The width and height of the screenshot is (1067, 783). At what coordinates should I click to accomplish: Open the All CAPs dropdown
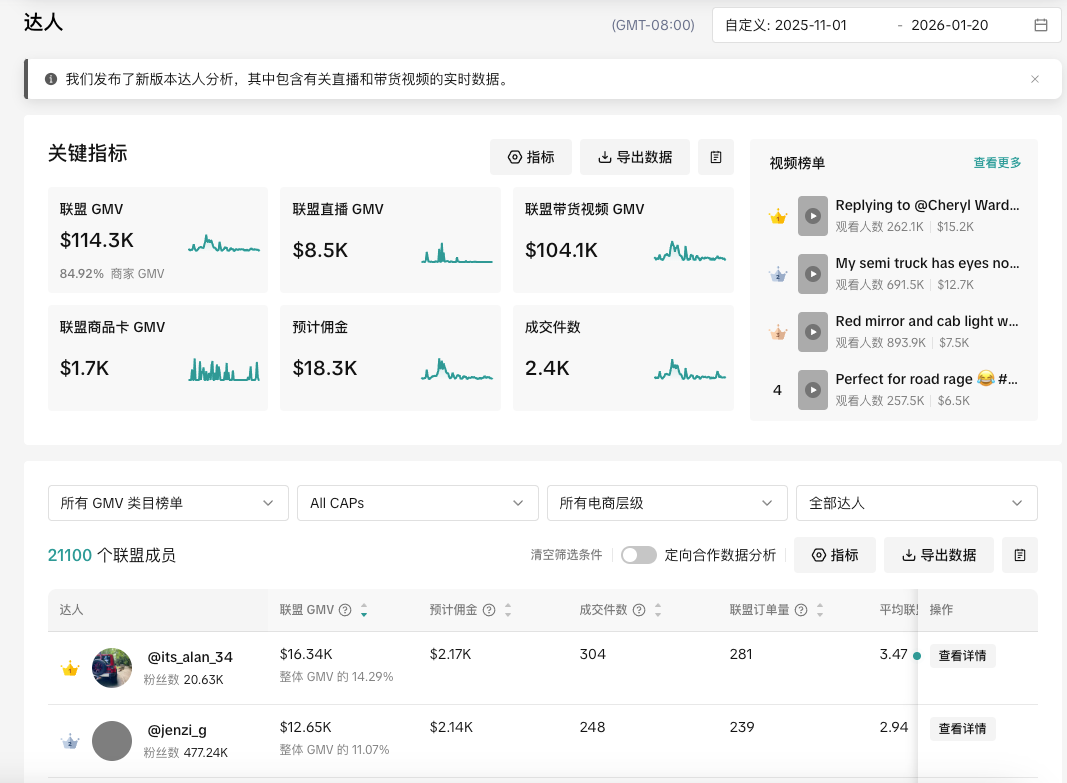click(417, 503)
